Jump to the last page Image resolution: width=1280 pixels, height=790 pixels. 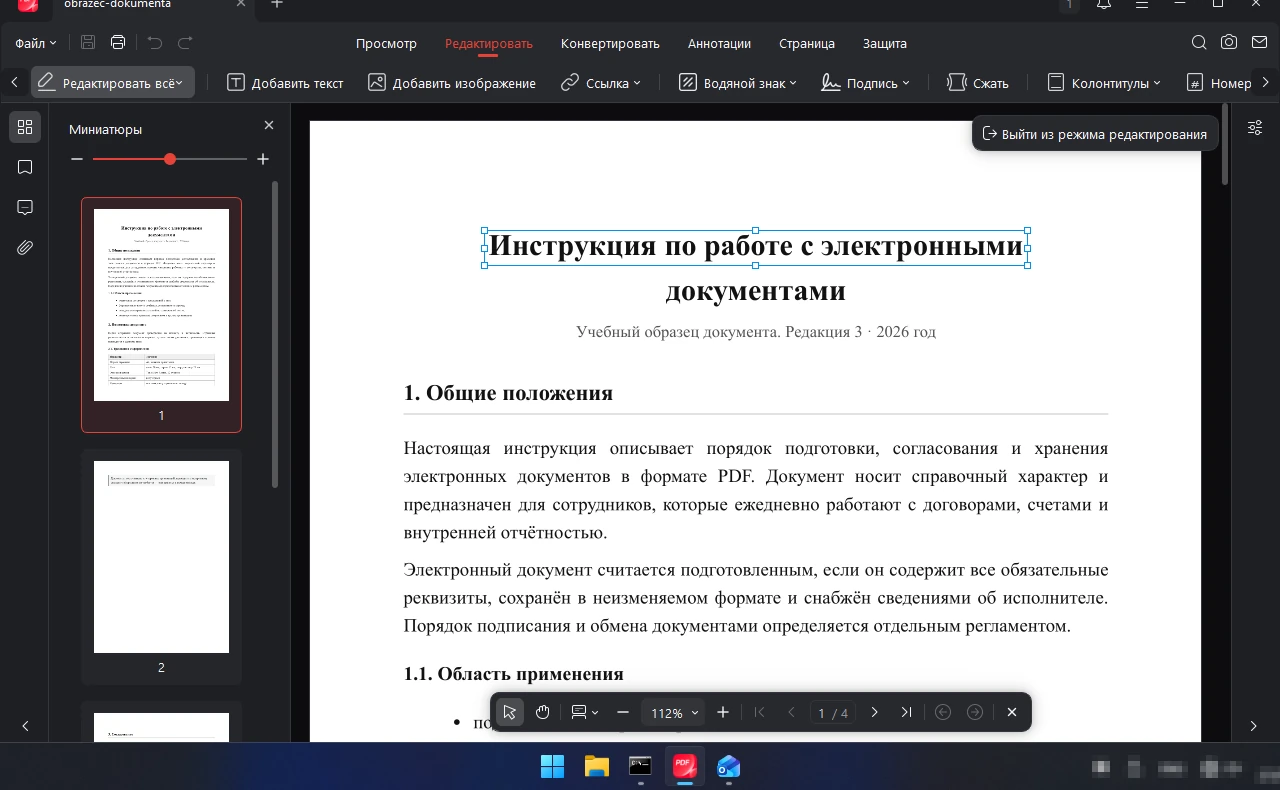906,712
